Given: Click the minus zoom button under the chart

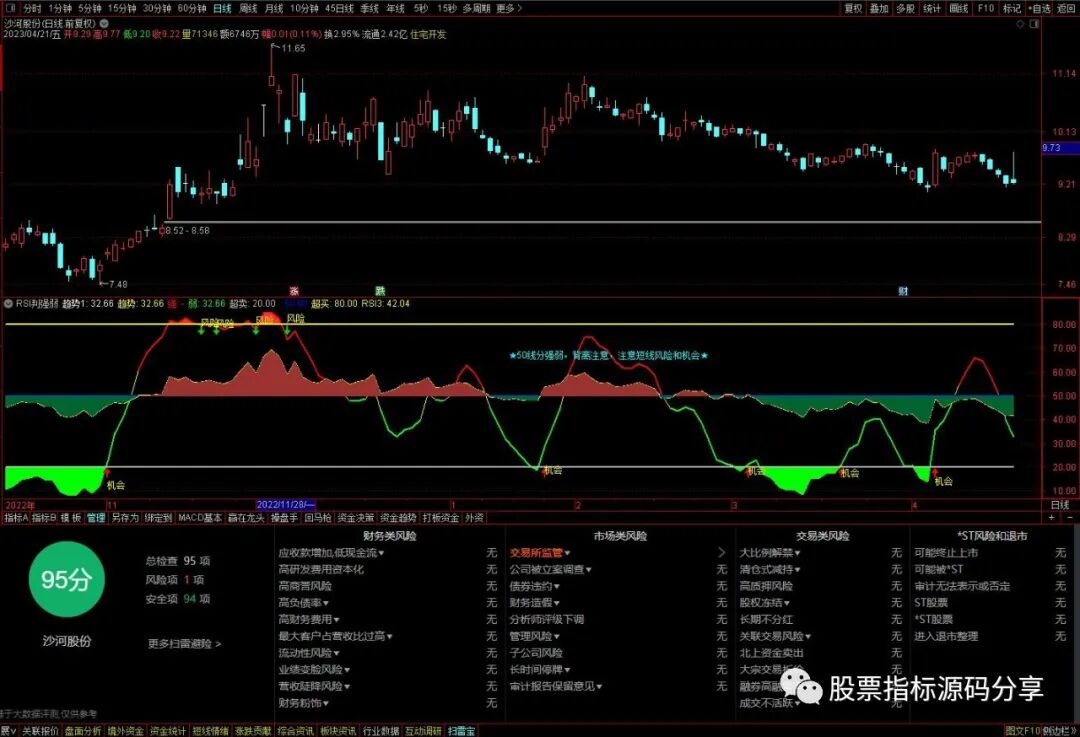Looking at the screenshot, I should click(x=1069, y=517).
